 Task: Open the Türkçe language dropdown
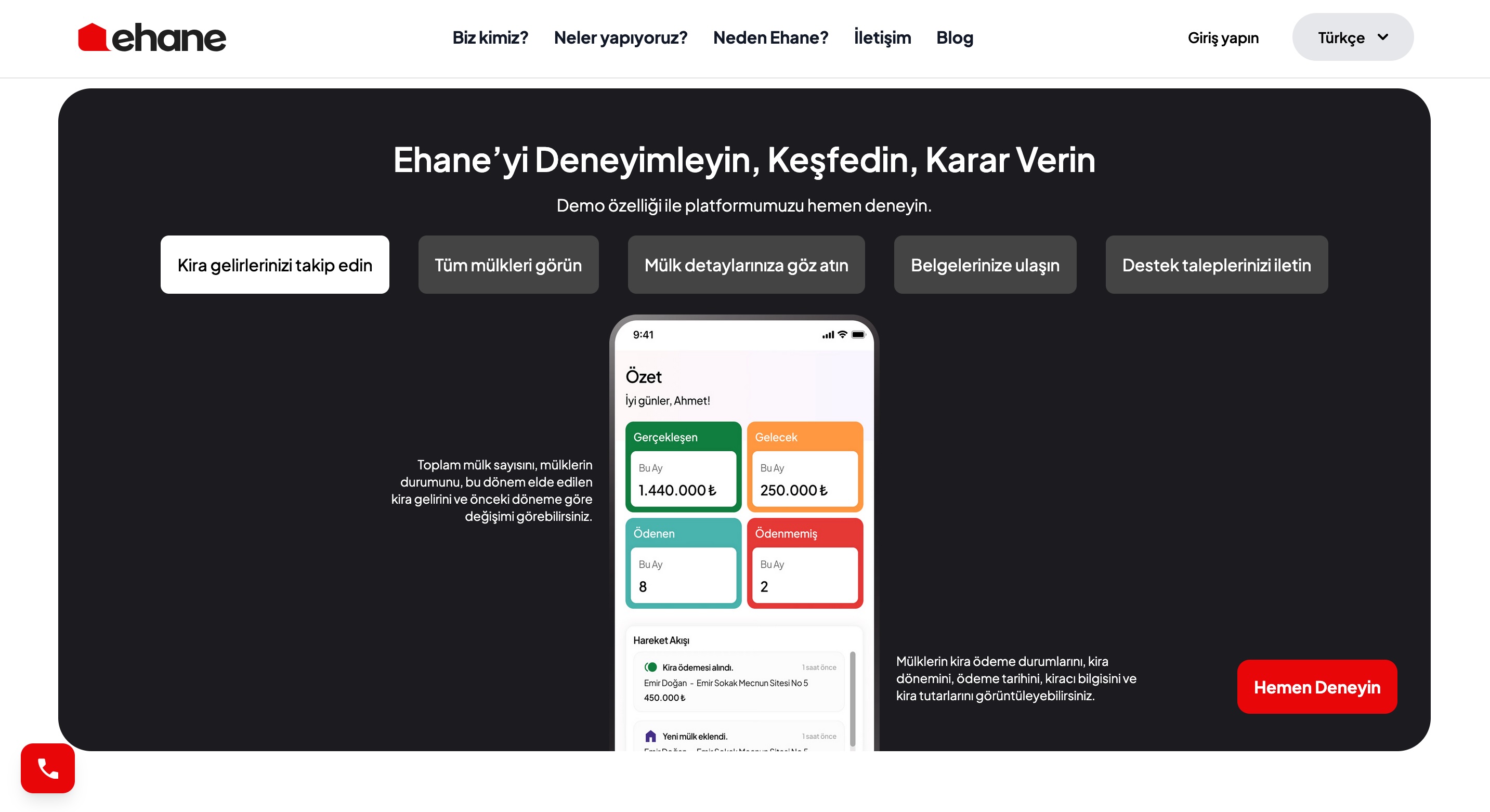click(x=1352, y=37)
